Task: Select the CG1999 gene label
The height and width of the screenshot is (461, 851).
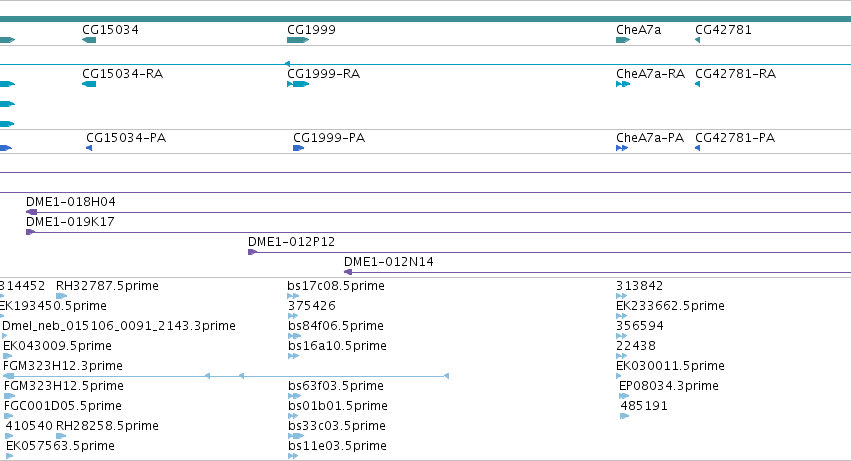Action: pos(312,30)
